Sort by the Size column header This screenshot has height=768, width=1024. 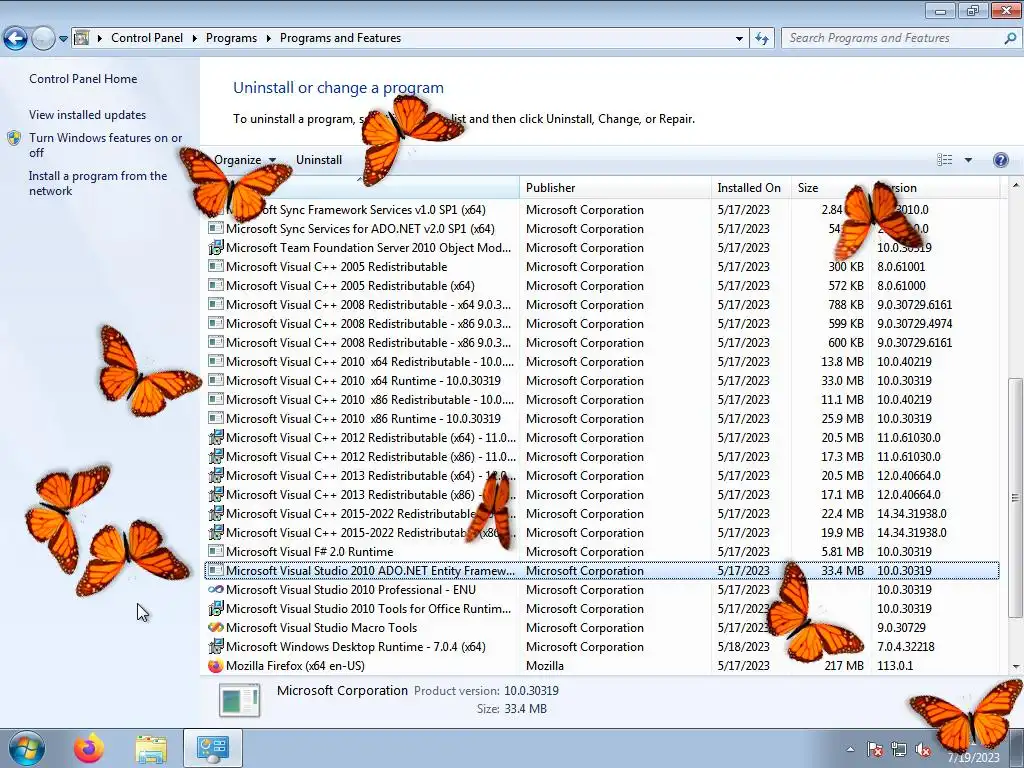coord(831,188)
